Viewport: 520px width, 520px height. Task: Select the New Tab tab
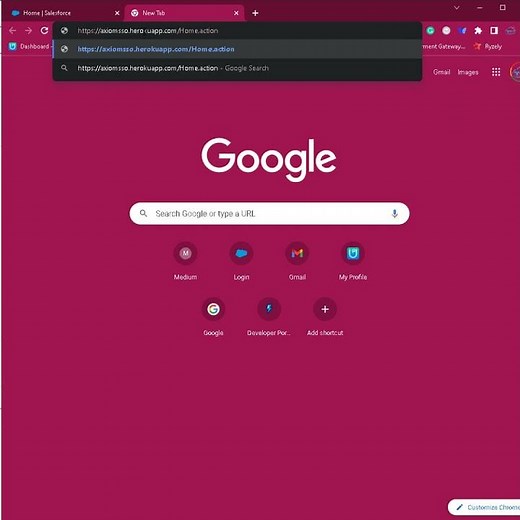coord(184,13)
